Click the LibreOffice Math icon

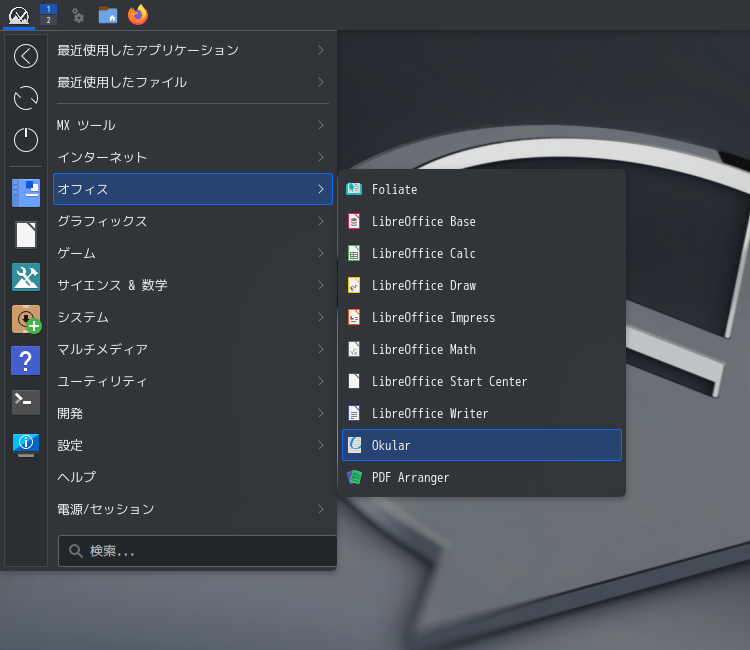click(354, 349)
